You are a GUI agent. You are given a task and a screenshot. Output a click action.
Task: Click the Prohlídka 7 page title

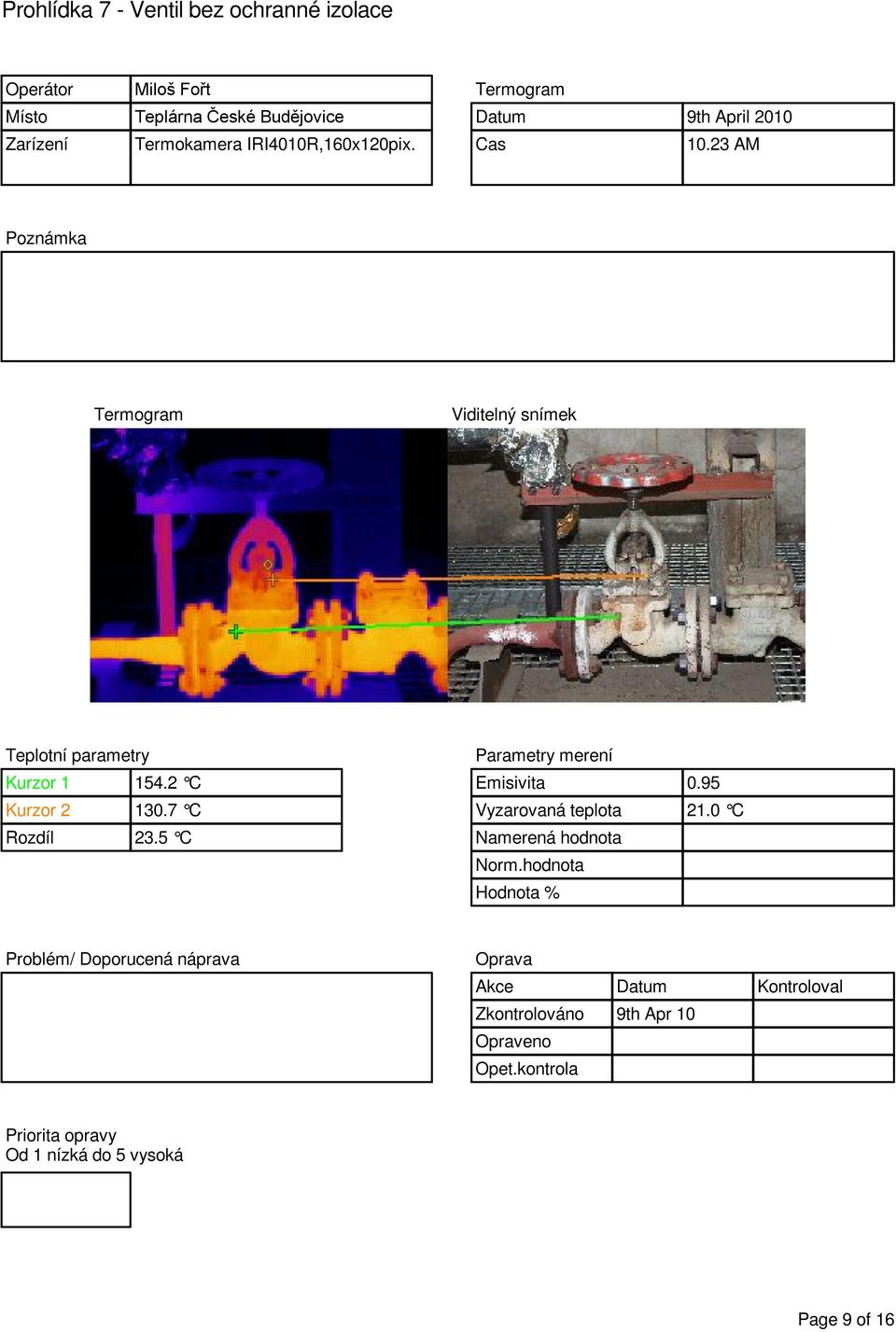(x=197, y=11)
